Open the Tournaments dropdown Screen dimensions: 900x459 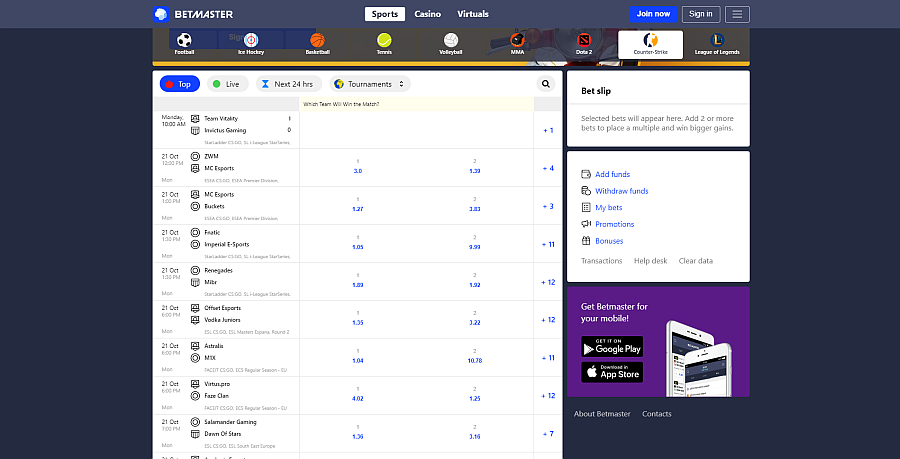tap(370, 84)
